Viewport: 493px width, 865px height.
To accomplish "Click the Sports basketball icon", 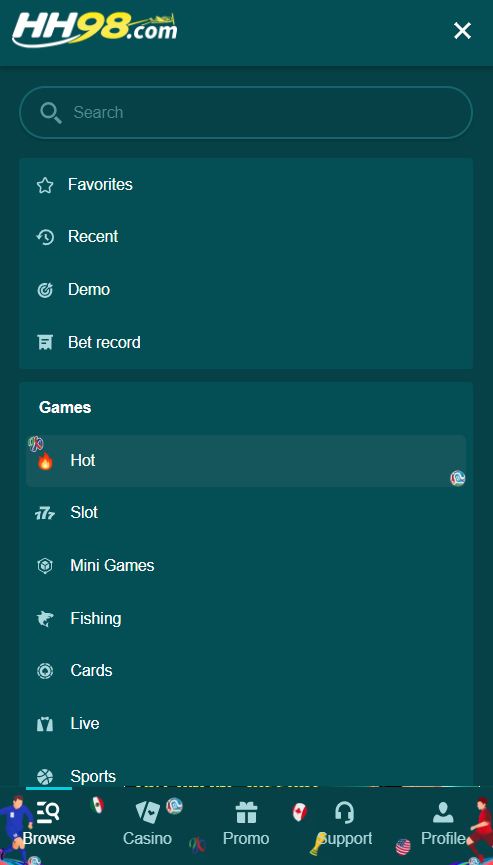I will (45, 777).
